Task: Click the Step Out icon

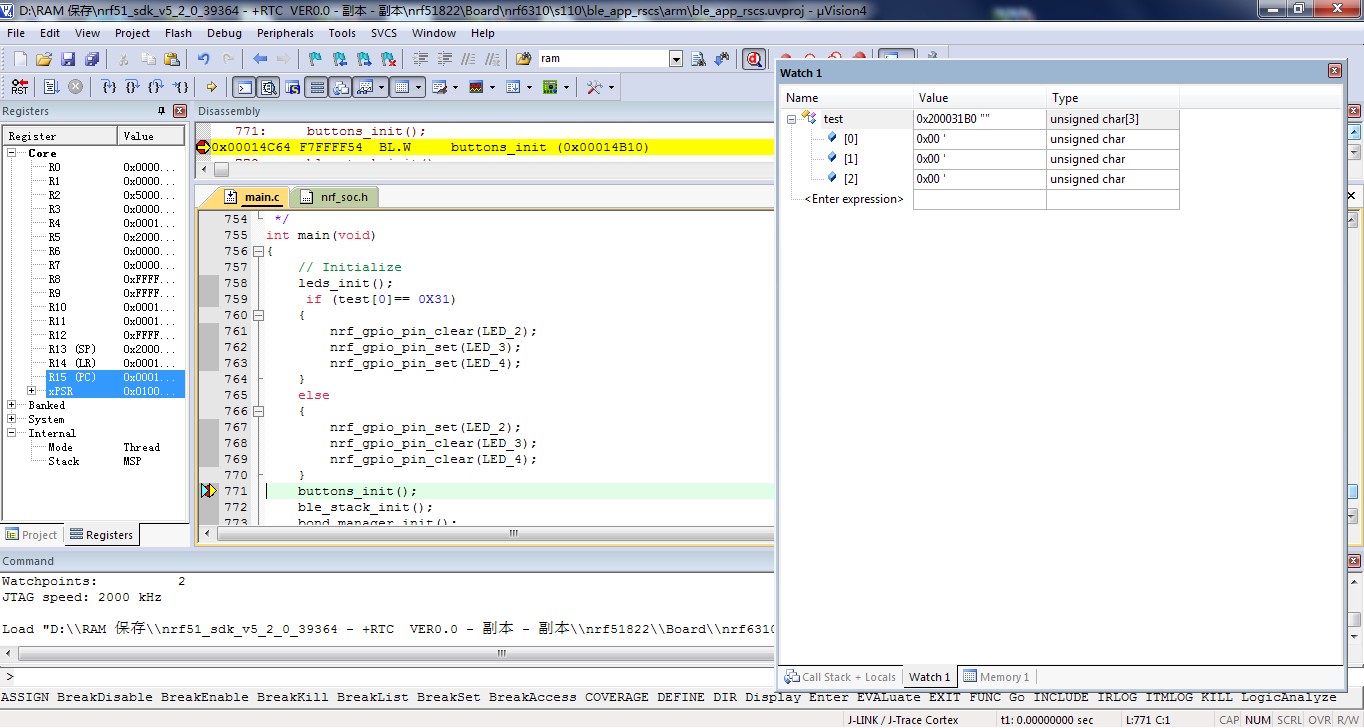Action: point(157,87)
